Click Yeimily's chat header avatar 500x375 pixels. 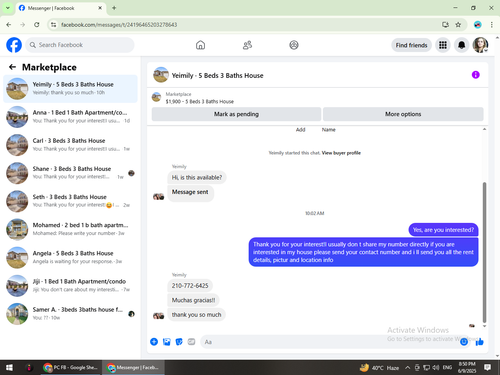click(161, 75)
